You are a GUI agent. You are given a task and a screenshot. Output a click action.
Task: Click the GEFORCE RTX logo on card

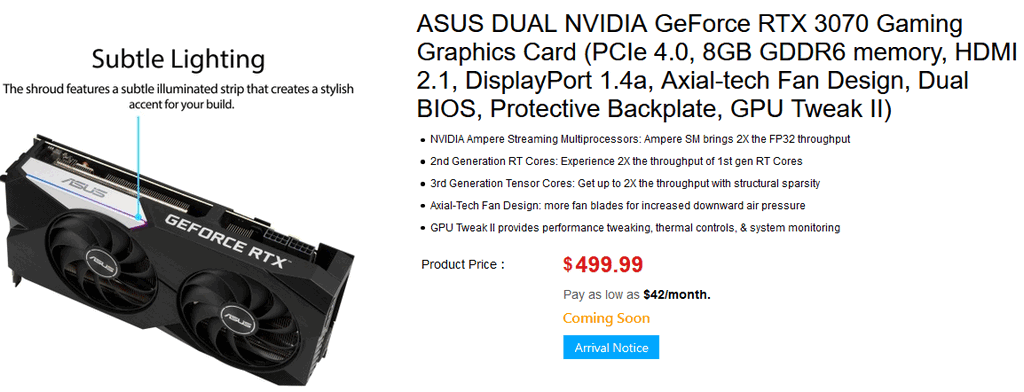pos(225,240)
